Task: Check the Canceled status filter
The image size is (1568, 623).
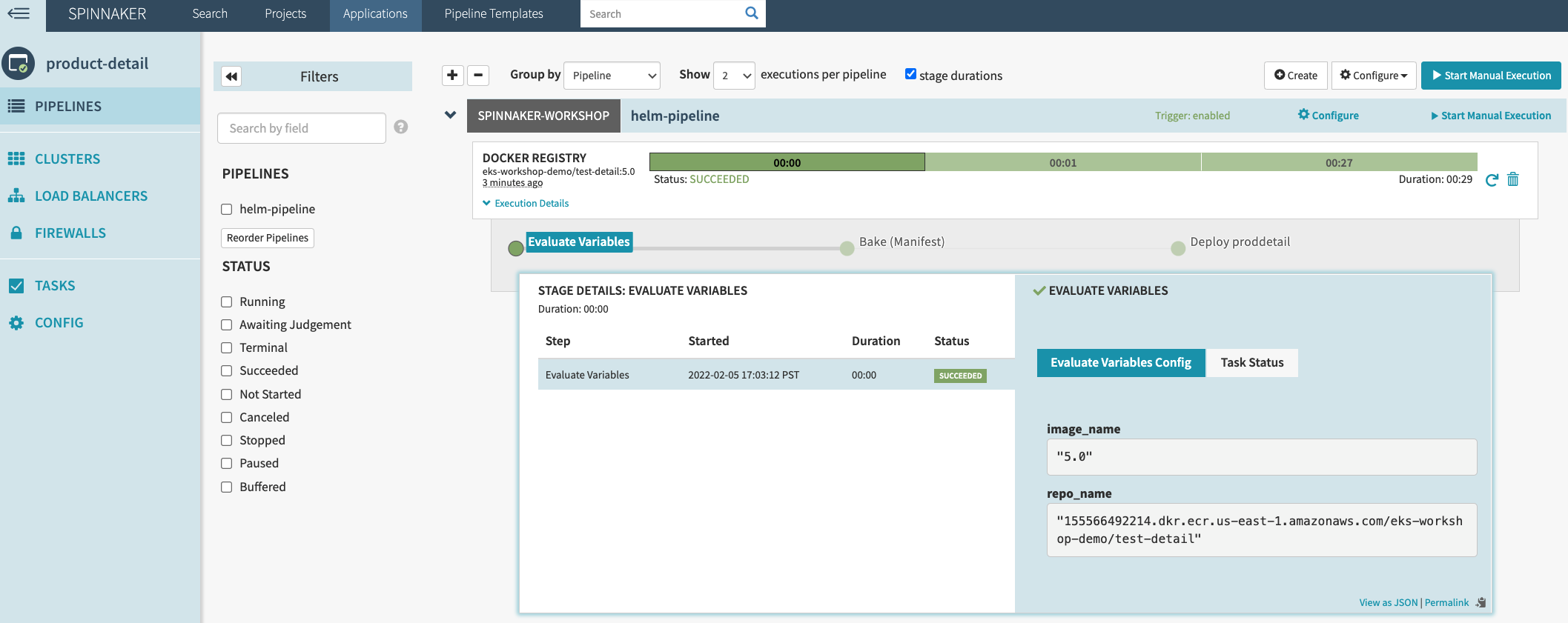Action: pos(227,418)
